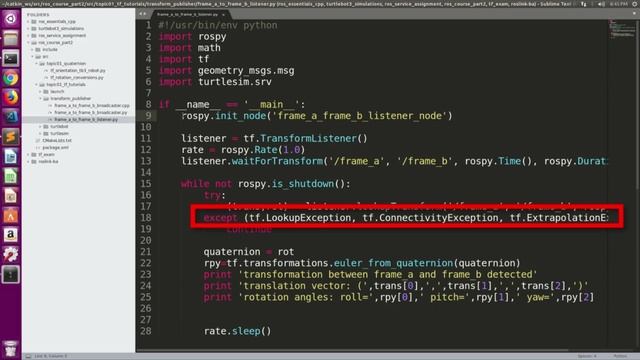The width and height of the screenshot is (640, 360).
Task: Open the Spaces indentation setting in status bar
Action: point(587,356)
